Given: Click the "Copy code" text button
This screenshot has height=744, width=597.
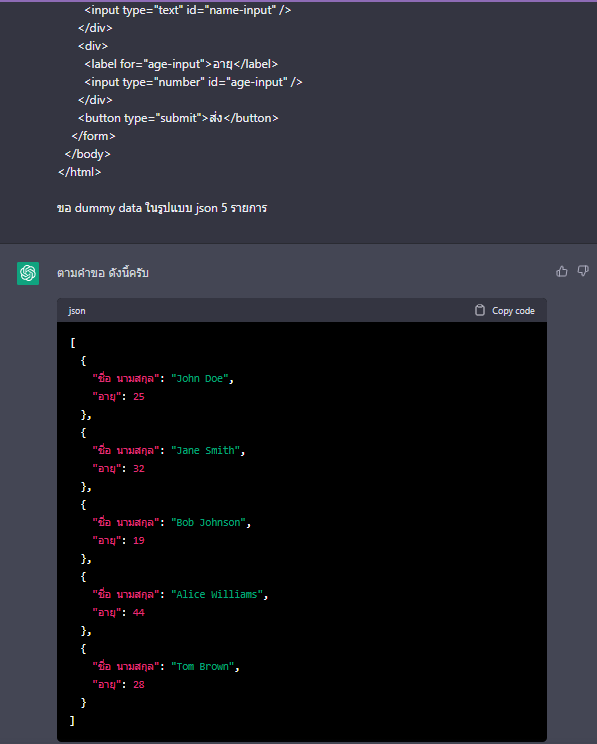Looking at the screenshot, I should point(513,311).
